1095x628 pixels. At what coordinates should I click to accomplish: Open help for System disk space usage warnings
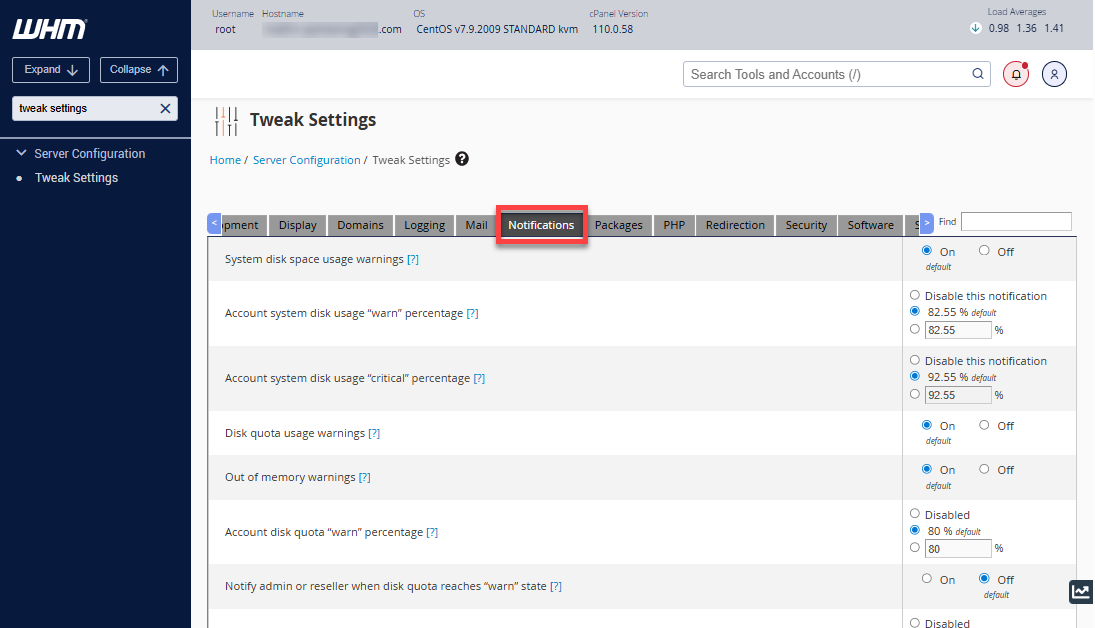click(x=413, y=259)
